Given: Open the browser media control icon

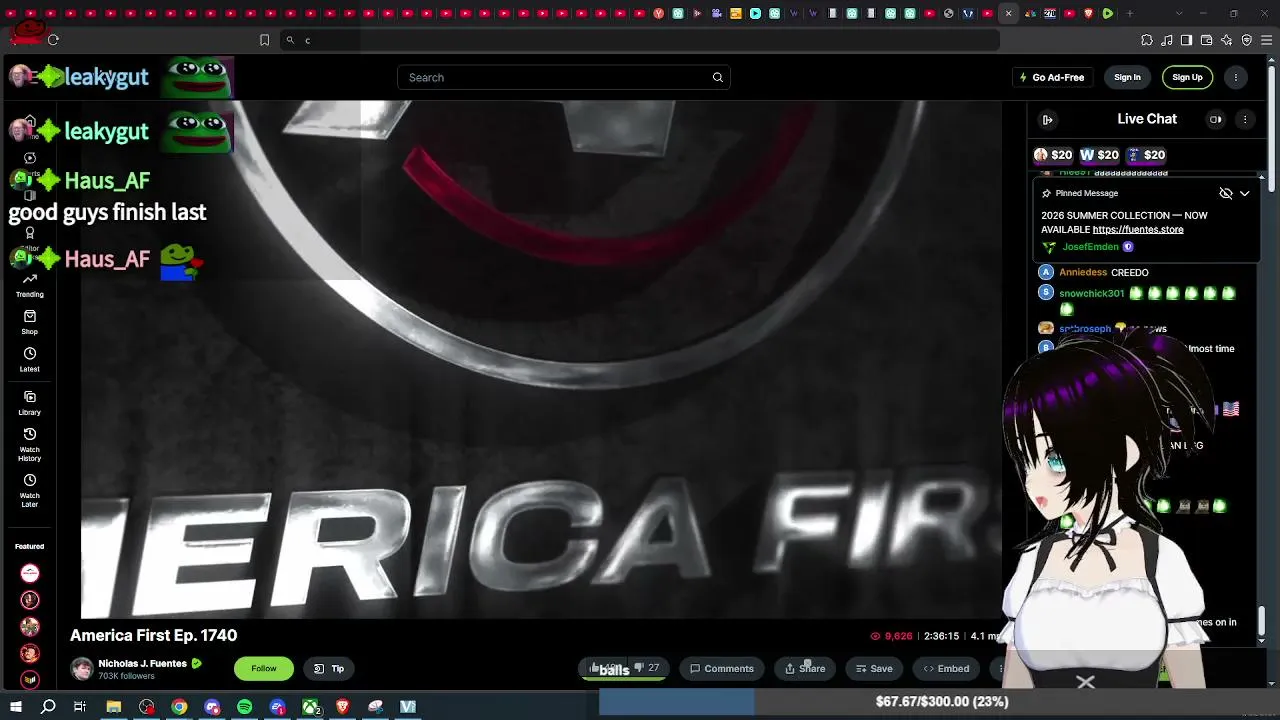Looking at the screenshot, I should [x=1166, y=40].
